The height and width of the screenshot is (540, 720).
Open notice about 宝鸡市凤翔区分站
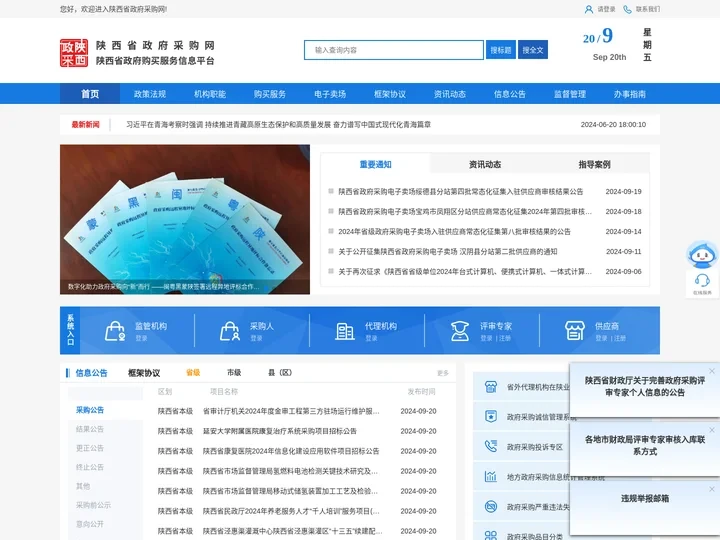pos(465,212)
